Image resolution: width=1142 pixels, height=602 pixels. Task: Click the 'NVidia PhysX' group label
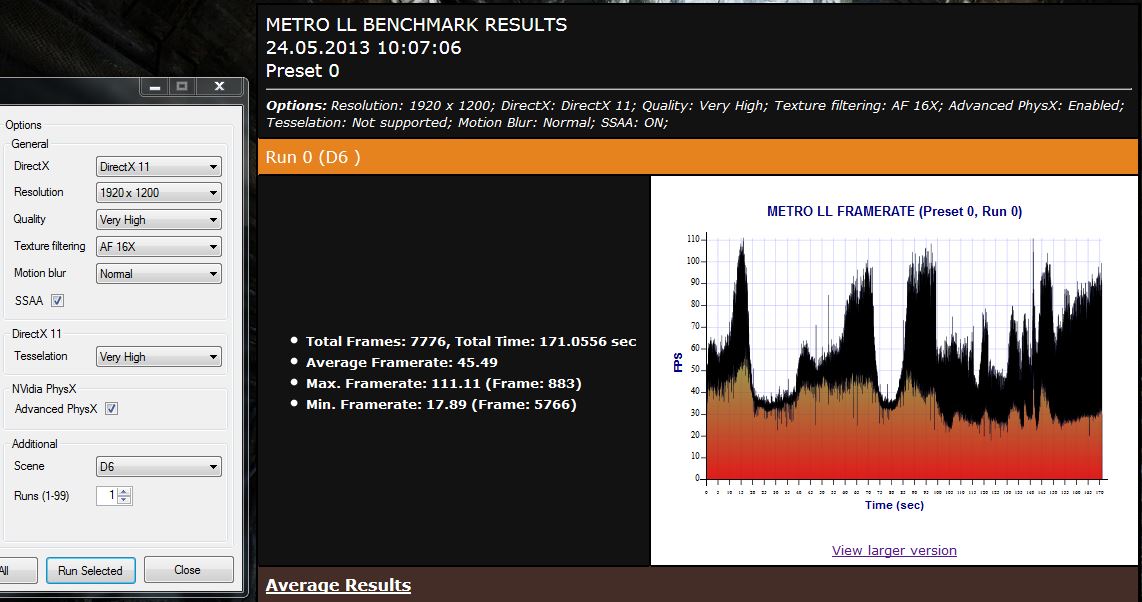click(x=44, y=389)
